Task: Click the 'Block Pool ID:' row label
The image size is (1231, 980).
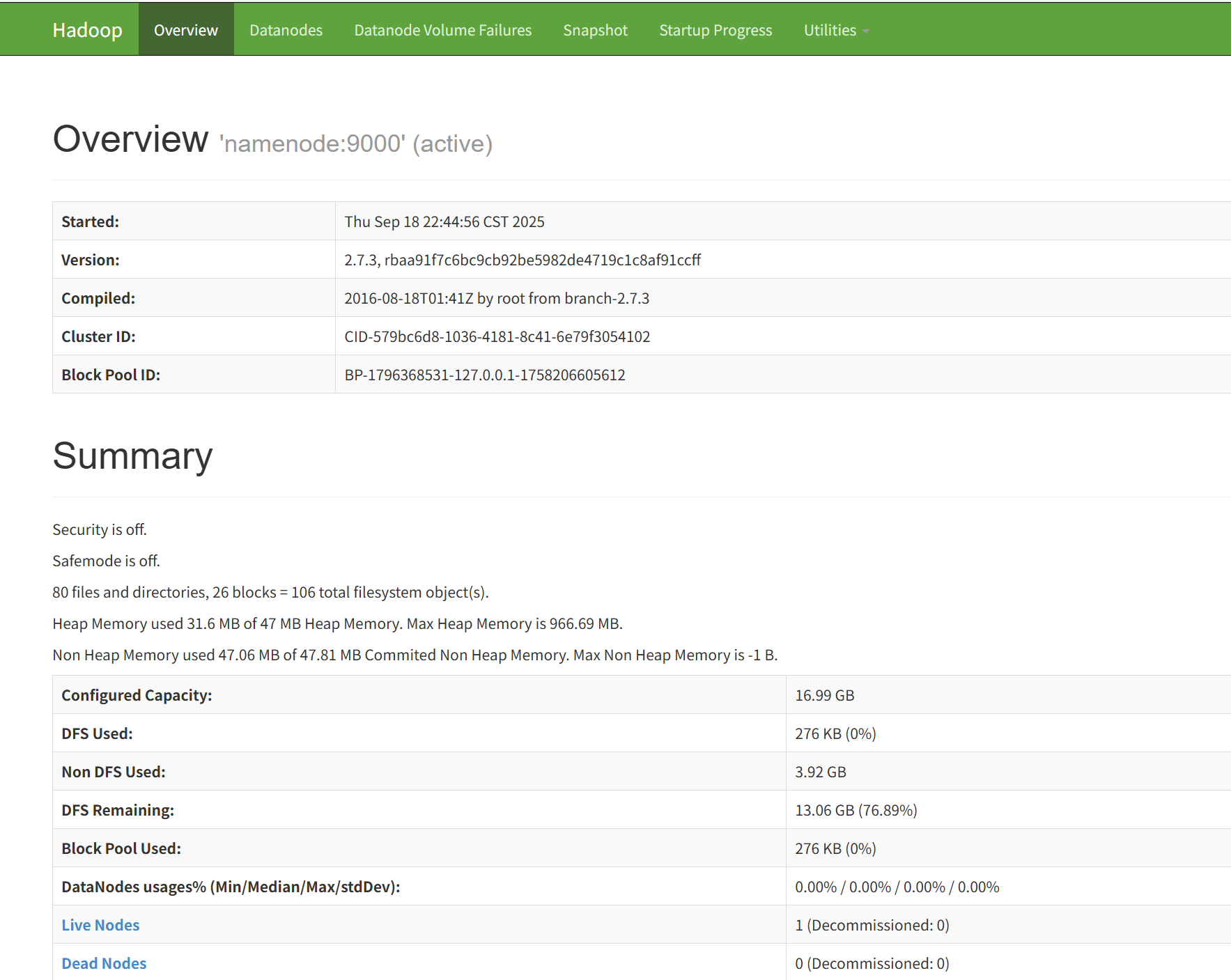Action: click(111, 375)
